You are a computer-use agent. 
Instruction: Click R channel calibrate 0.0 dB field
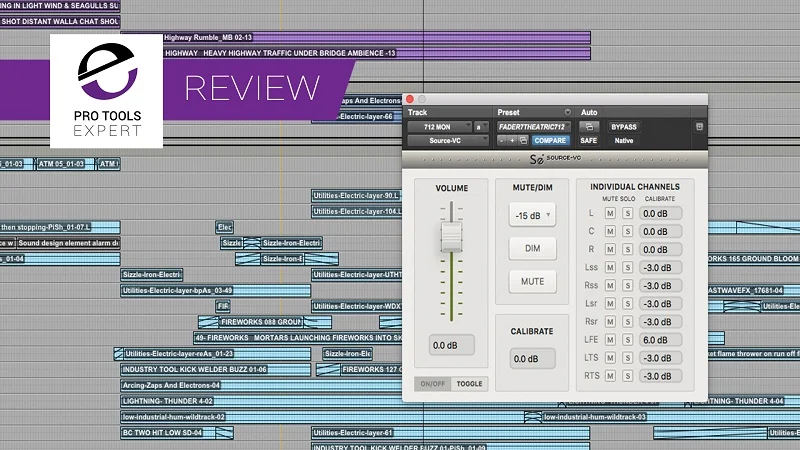point(660,249)
